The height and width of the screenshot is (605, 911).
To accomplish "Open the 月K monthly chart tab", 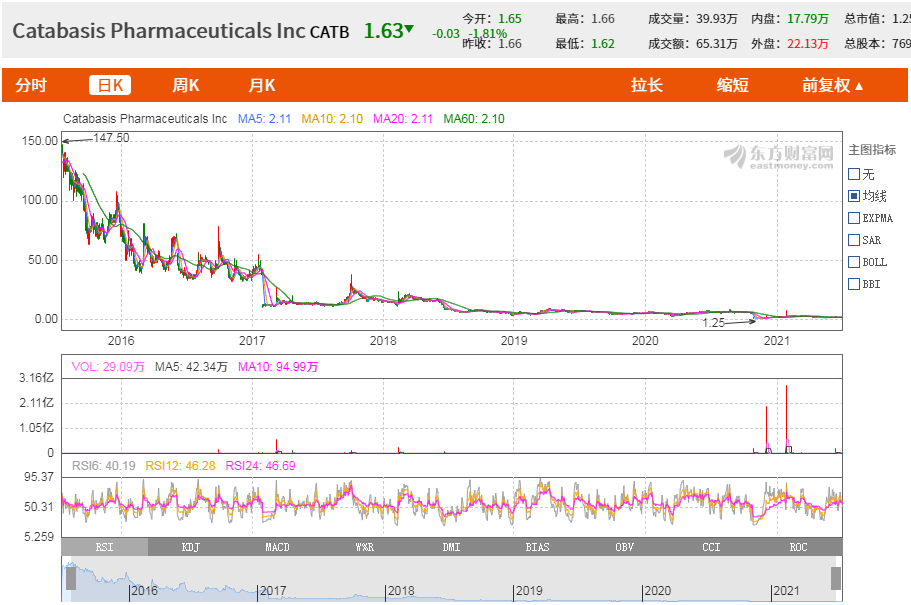I will pyautogui.click(x=262, y=85).
